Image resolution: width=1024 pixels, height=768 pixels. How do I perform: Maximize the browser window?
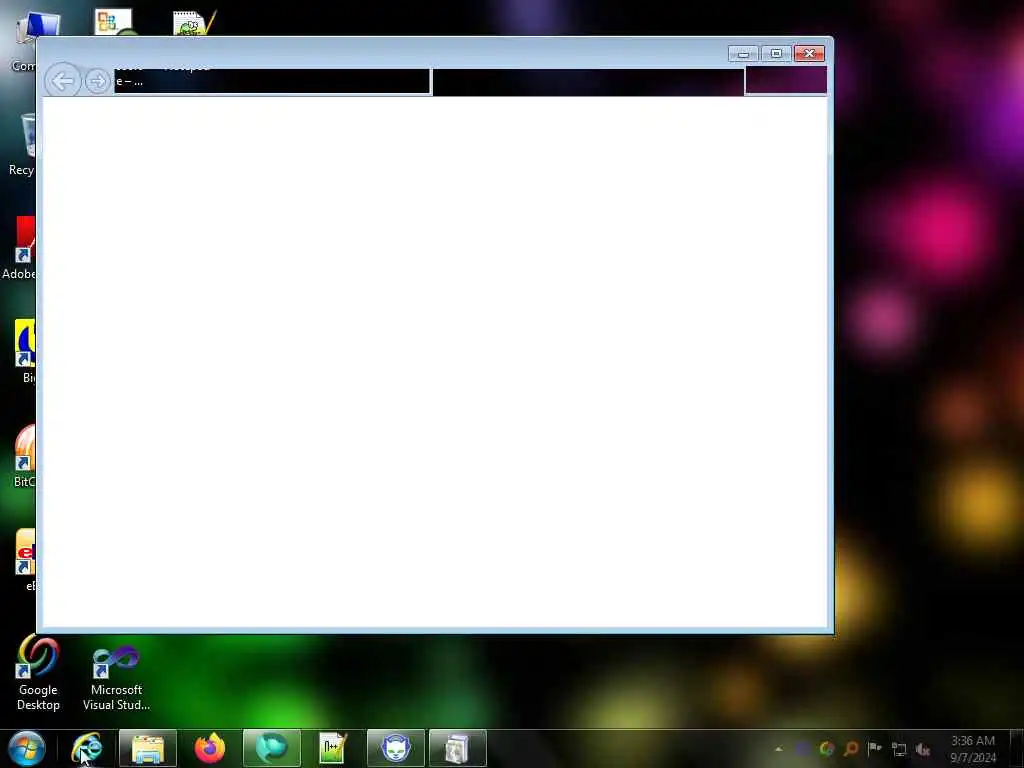[776, 54]
